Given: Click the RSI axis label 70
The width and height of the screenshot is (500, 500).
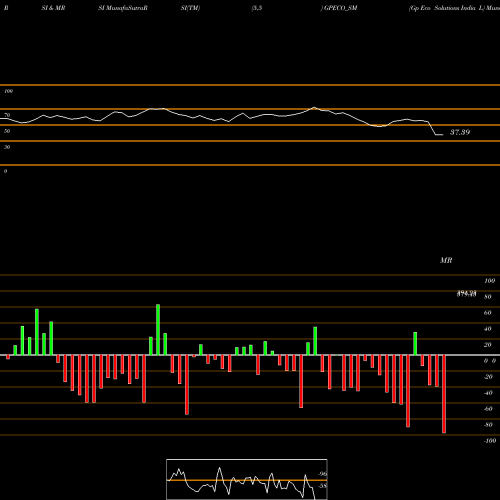Looking at the screenshot, I should [7, 115].
